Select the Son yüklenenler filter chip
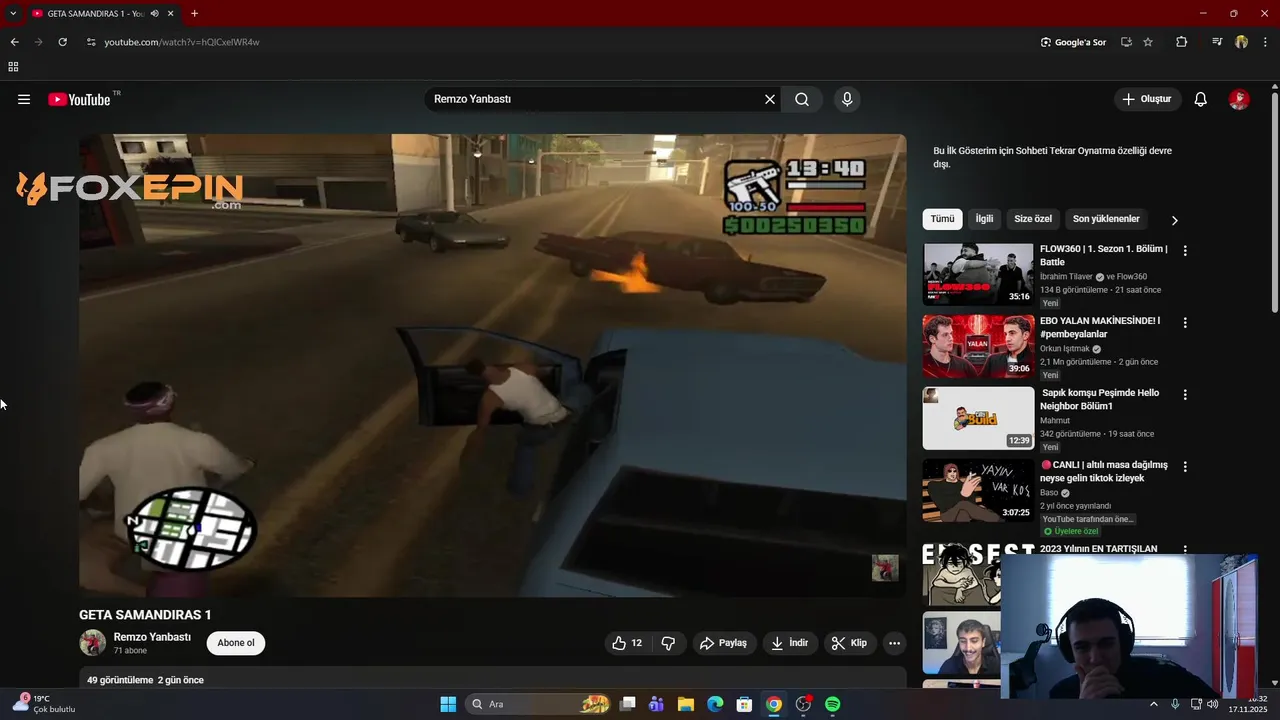Screen dimensions: 1280x720 point(1106,219)
